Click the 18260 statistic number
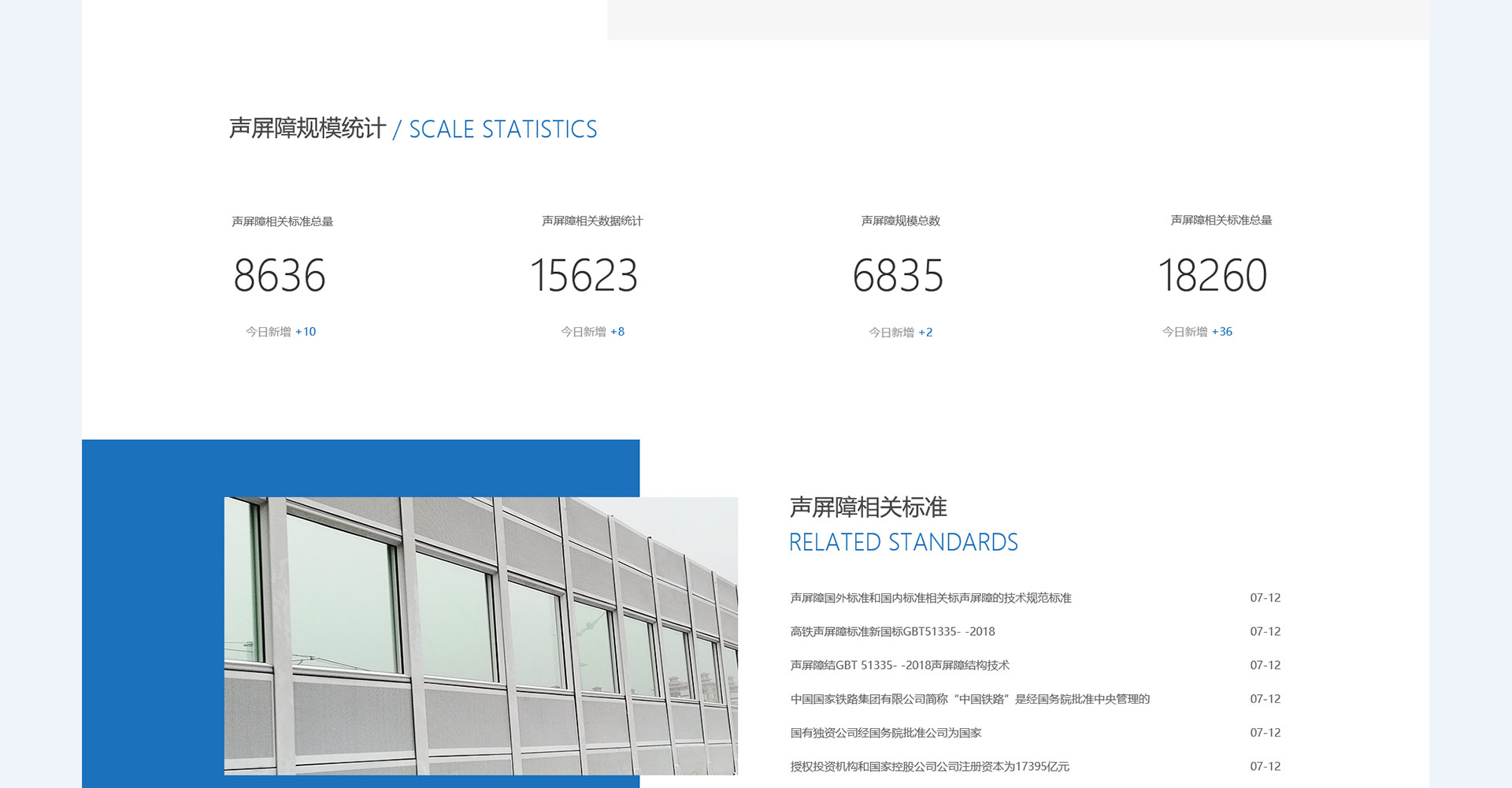The width and height of the screenshot is (1512, 788). (x=1212, y=276)
